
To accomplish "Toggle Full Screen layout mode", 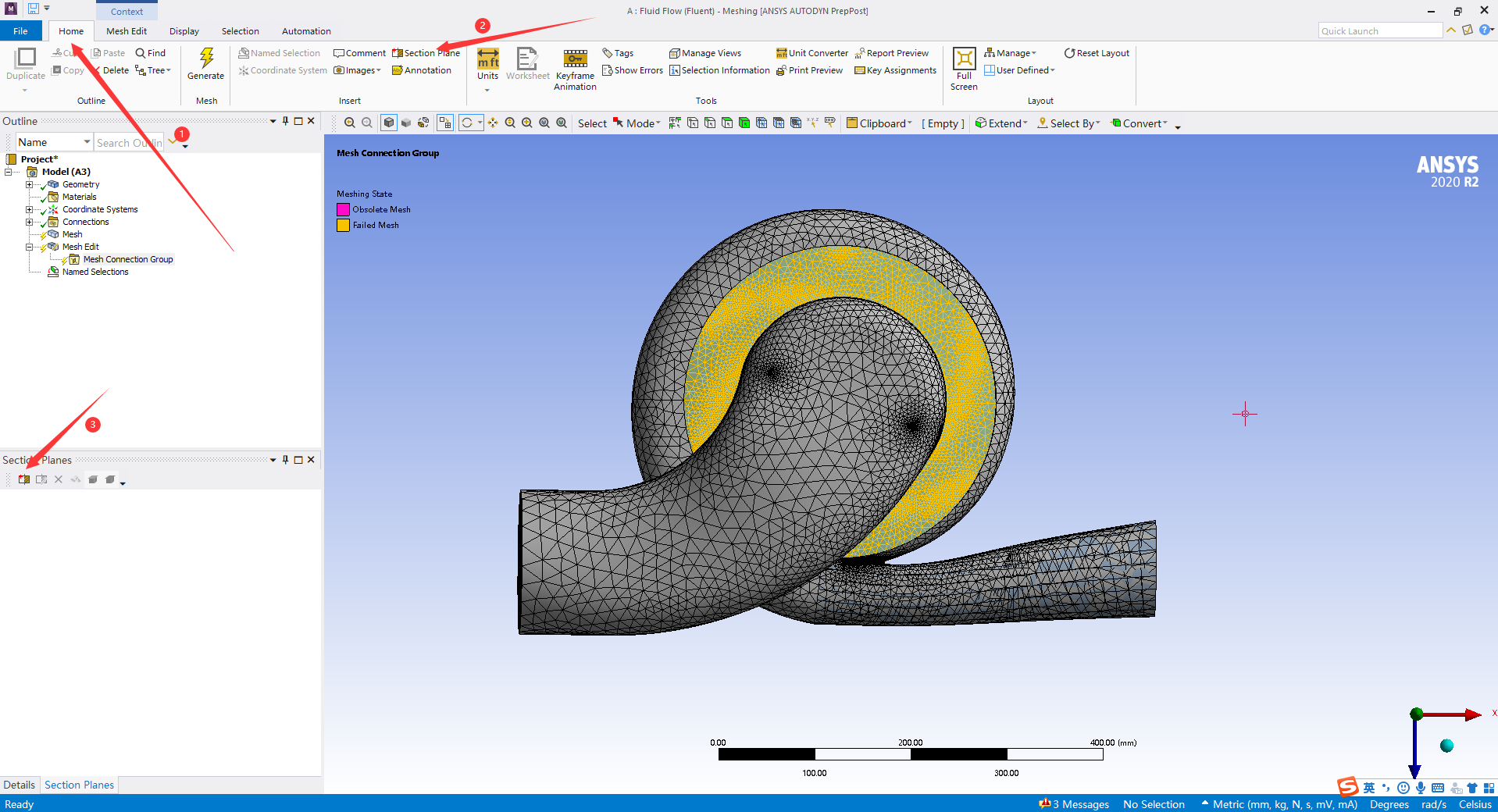I will click(964, 69).
